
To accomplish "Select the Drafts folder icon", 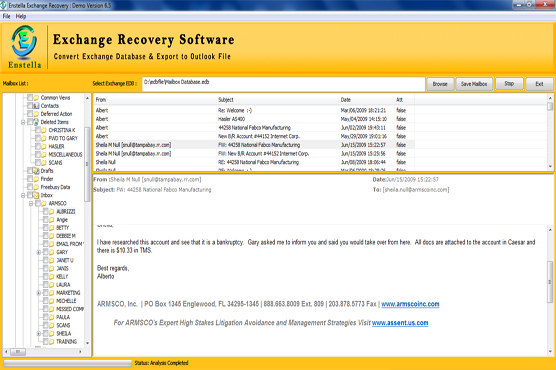I will click(36, 171).
